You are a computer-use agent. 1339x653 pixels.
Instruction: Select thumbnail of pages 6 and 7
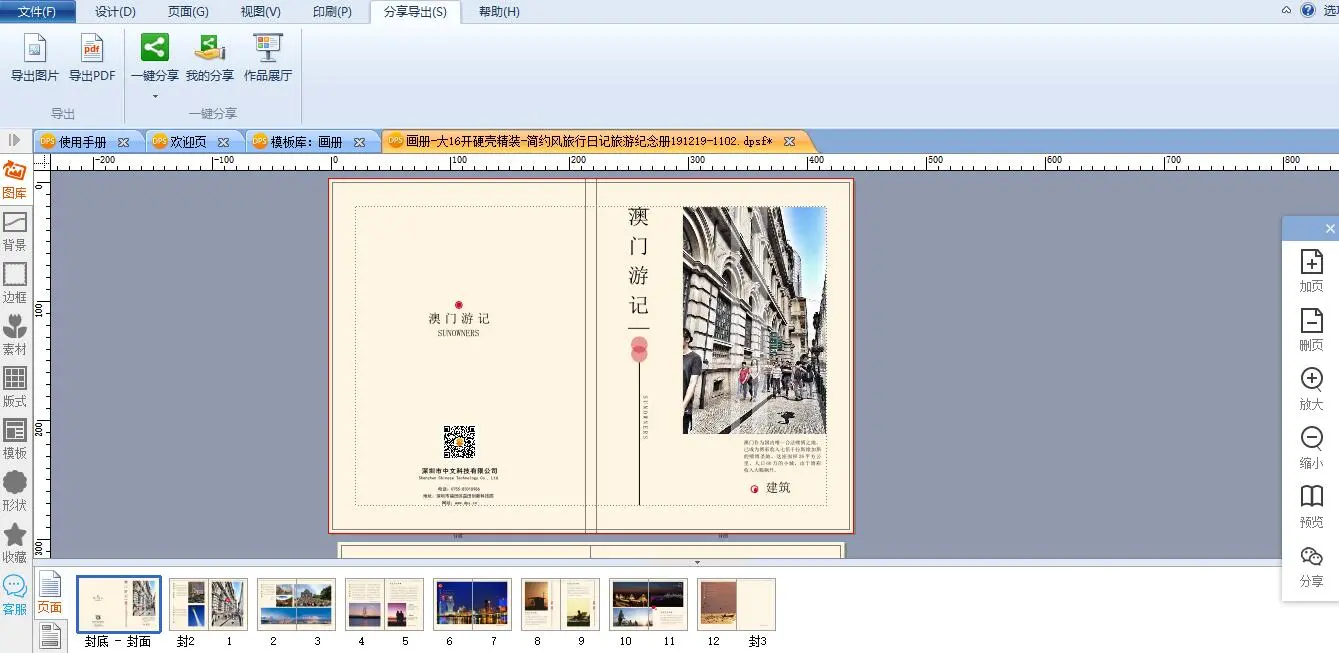[x=472, y=604]
